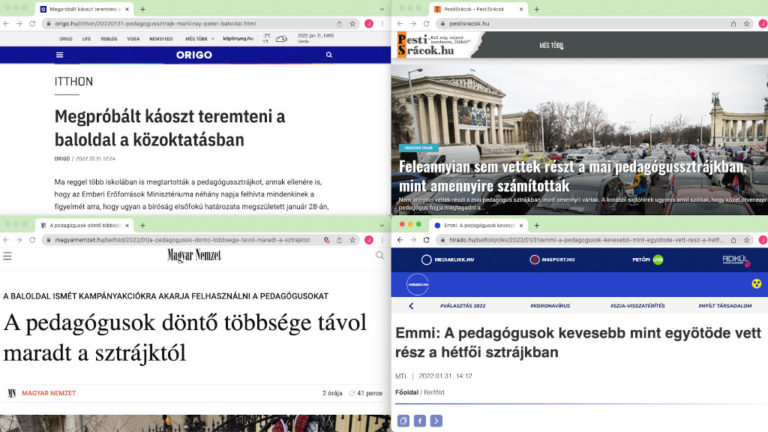
Task: Click arrow share icon below hirado article
Action: point(436,421)
